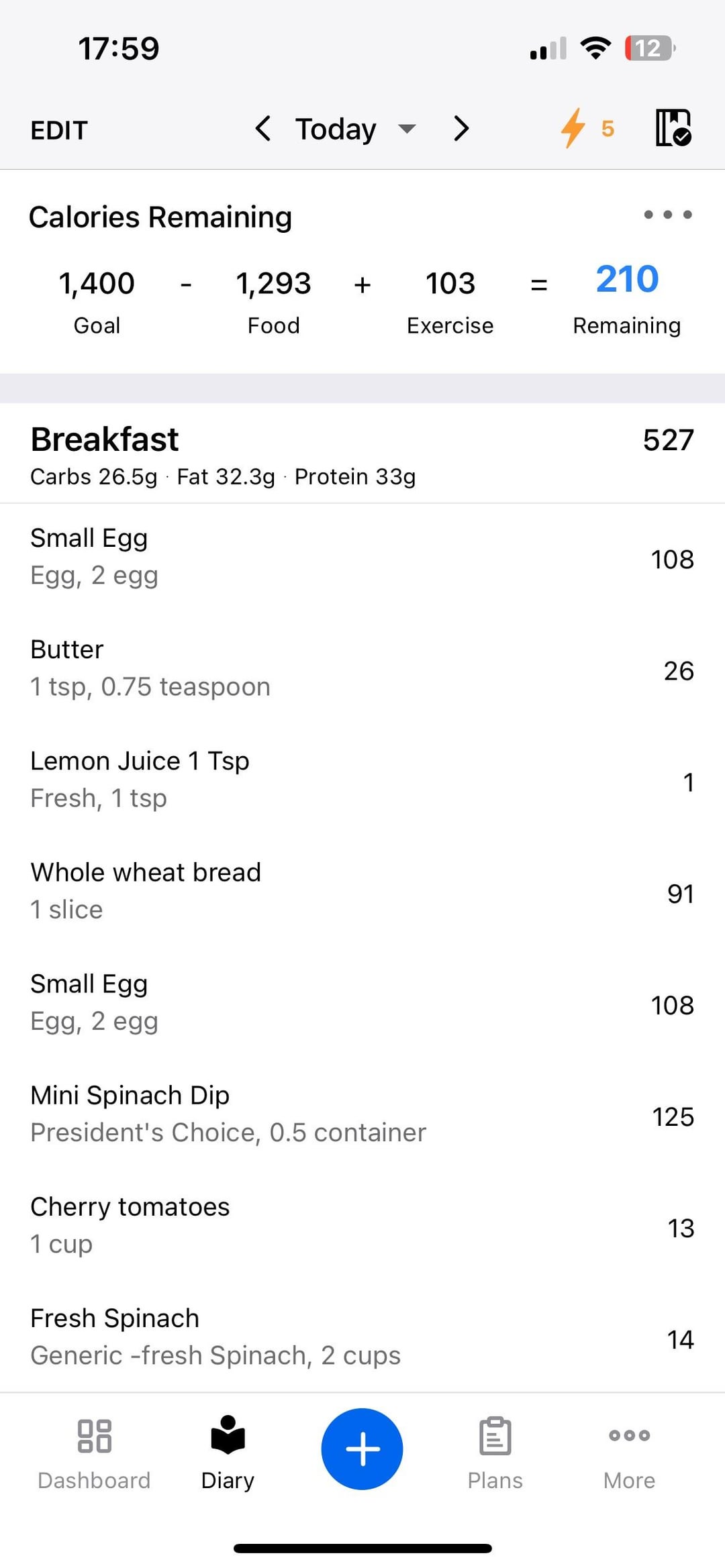Tap the blue plus add button
The height and width of the screenshot is (1568, 725).
[362, 1448]
